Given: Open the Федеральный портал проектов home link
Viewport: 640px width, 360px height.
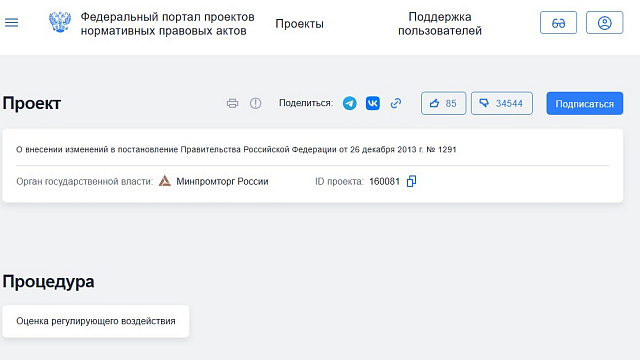Looking at the screenshot, I should pos(167,24).
